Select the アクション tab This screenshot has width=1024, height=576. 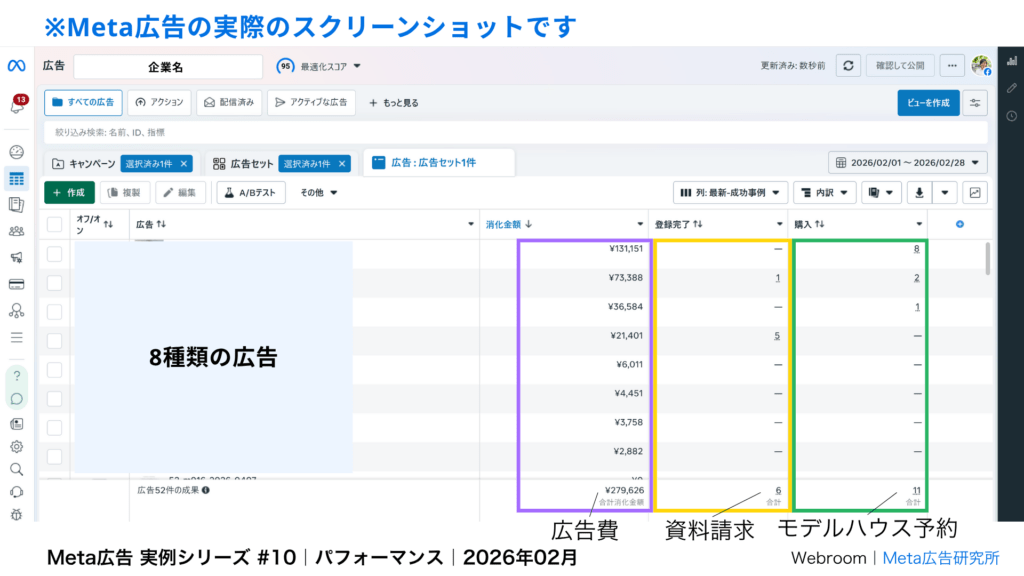coord(159,103)
